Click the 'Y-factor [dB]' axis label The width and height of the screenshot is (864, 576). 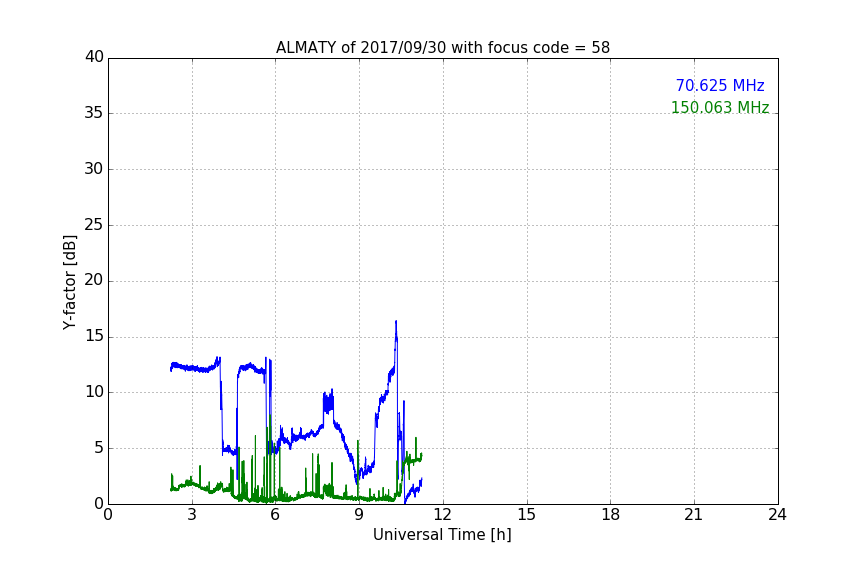69,282
